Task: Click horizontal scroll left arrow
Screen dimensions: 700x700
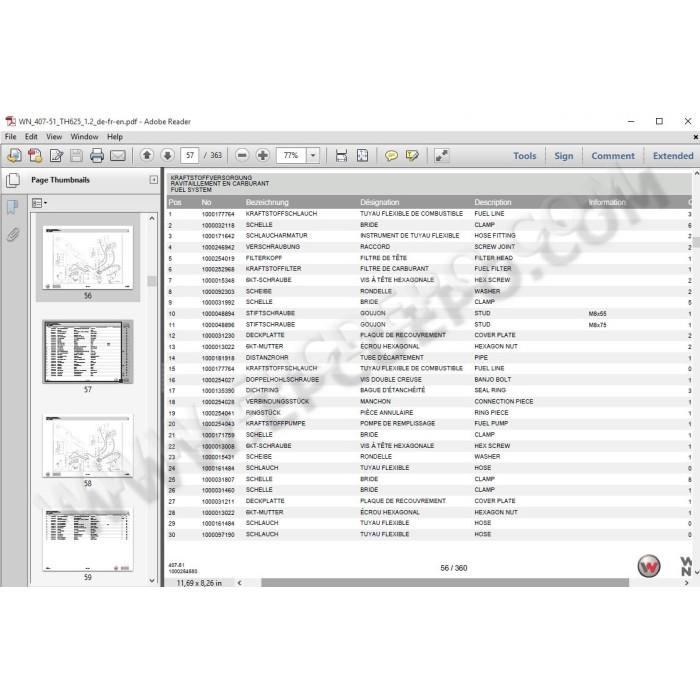Action: [240, 583]
